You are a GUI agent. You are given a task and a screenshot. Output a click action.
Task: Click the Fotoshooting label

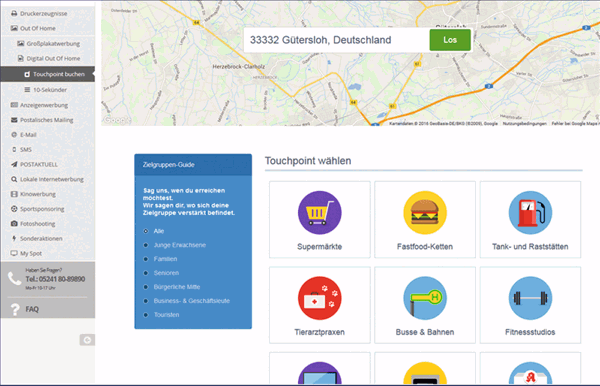pos(38,223)
